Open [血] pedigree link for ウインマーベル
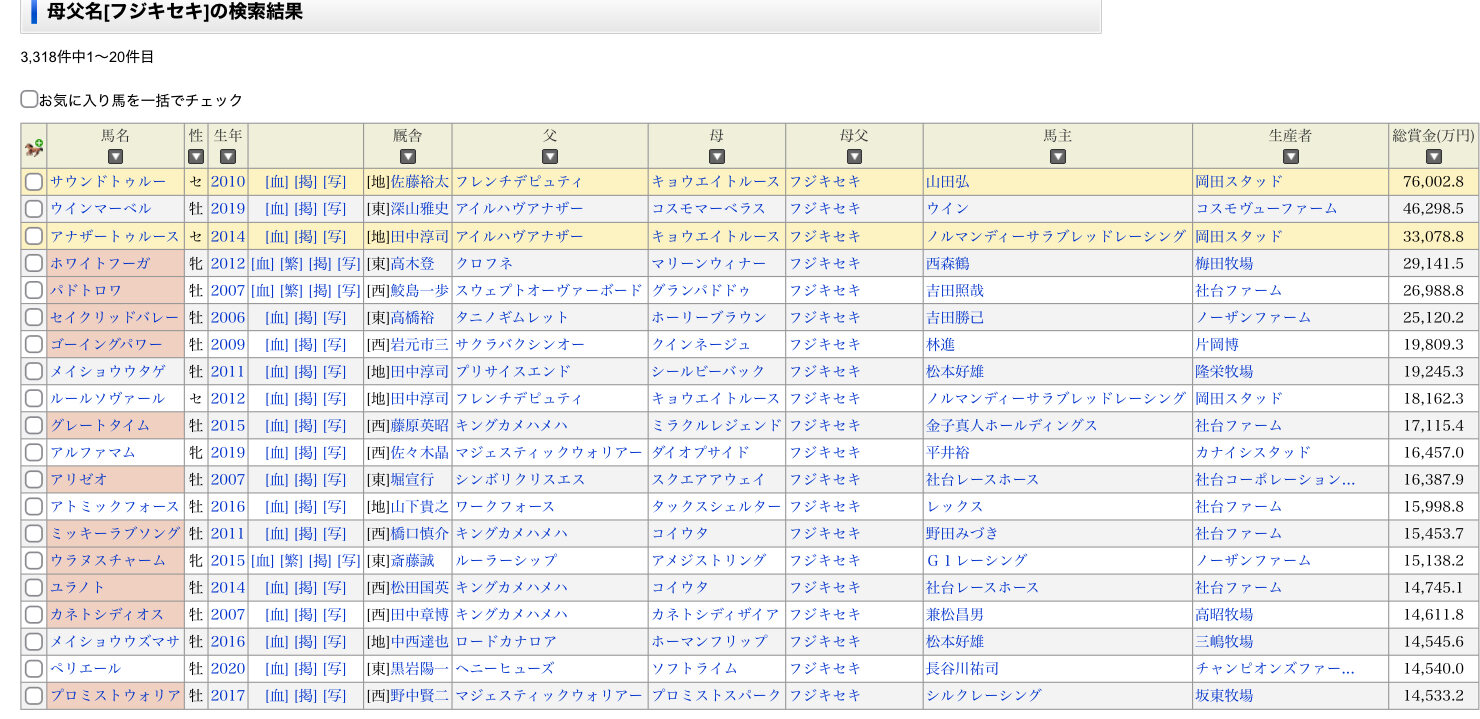 coord(277,209)
